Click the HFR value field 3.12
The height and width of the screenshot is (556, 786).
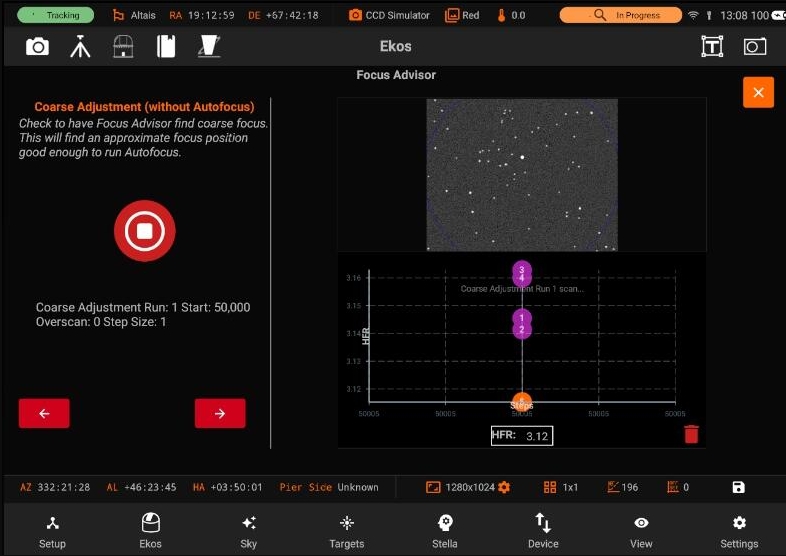[522, 436]
